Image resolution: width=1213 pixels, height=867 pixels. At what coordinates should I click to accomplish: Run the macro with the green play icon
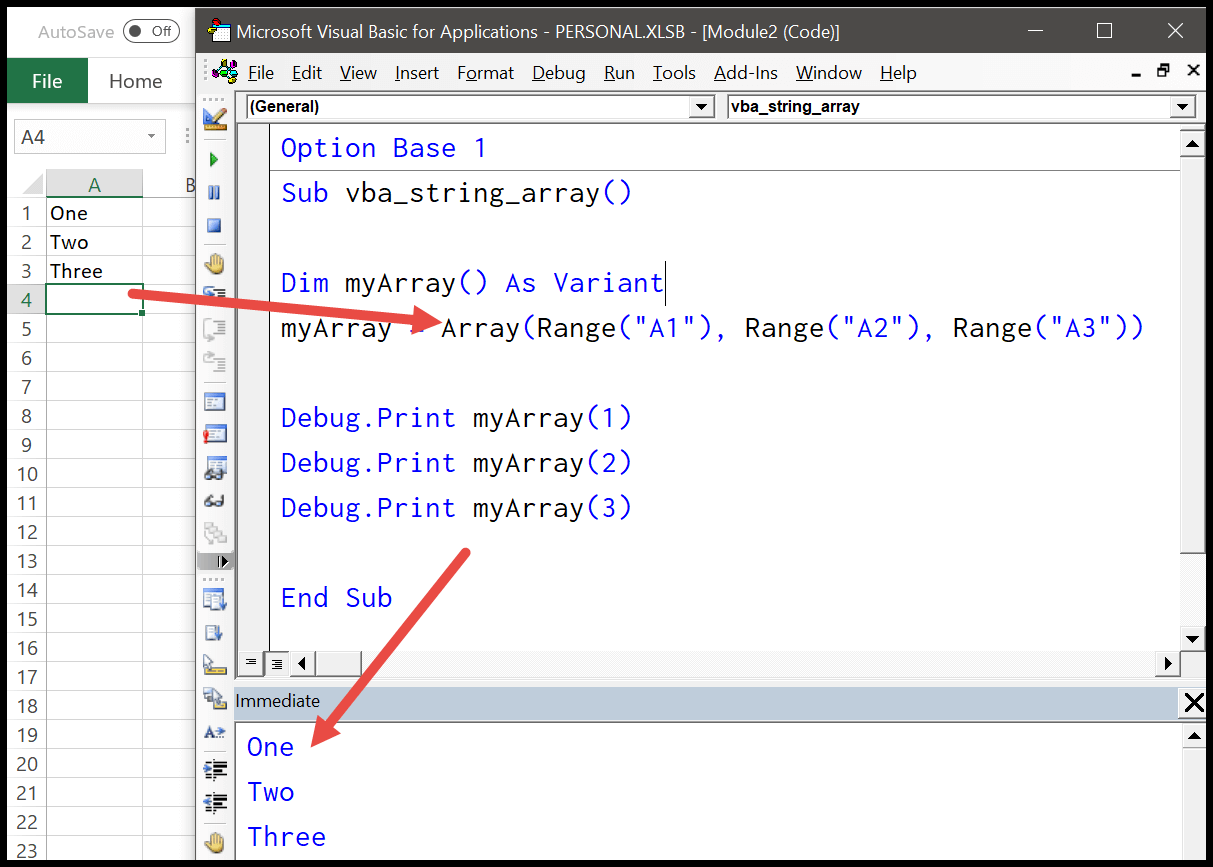click(x=214, y=160)
